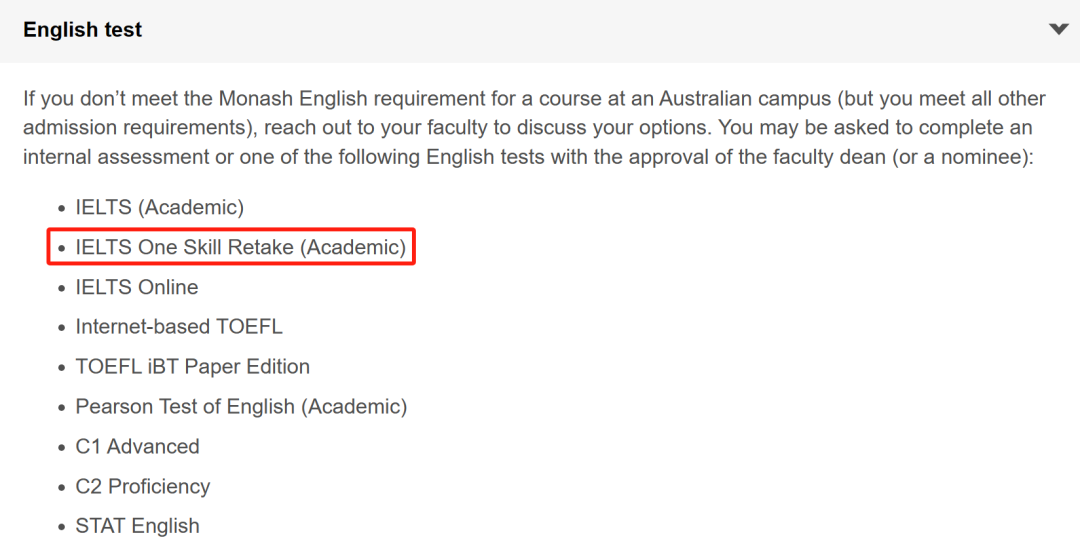Click the phrase "Monash English requirement"
This screenshot has height=542, width=1080.
click(352, 98)
